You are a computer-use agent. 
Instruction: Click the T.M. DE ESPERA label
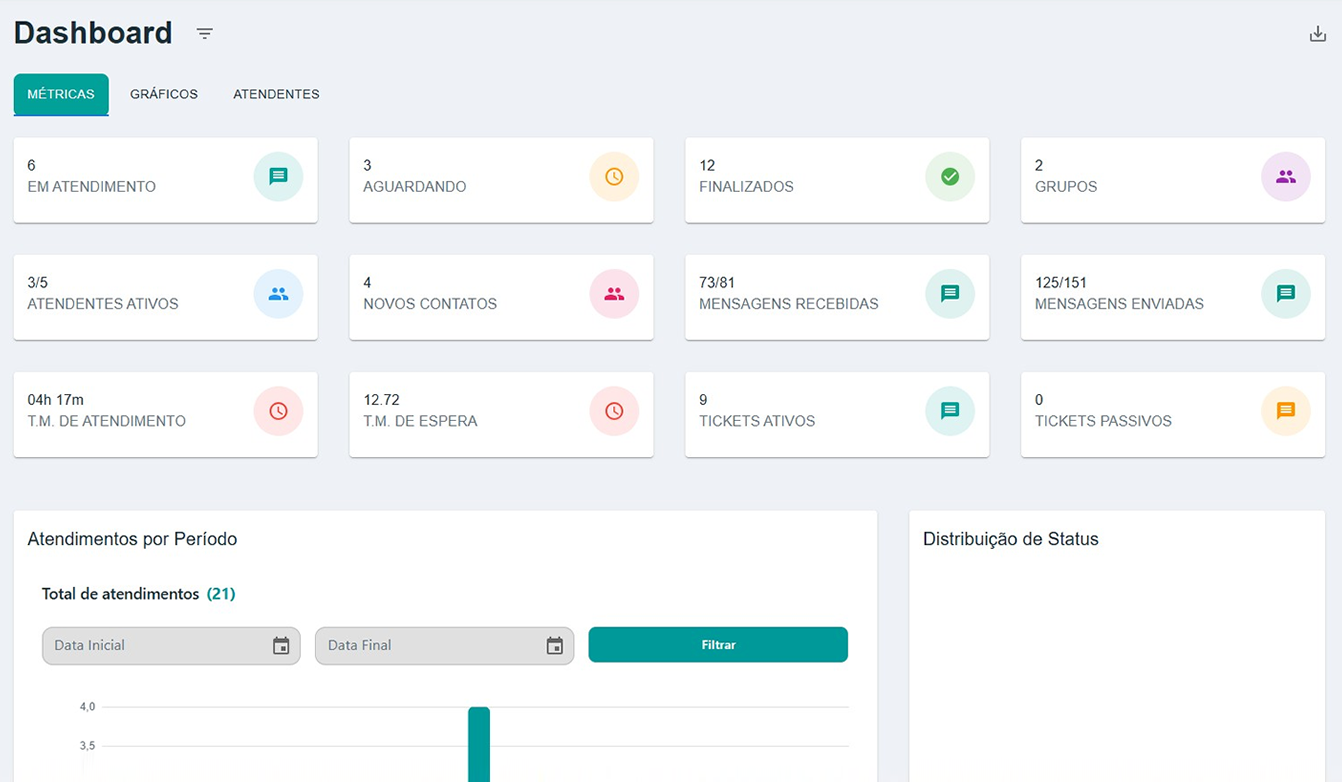(421, 421)
